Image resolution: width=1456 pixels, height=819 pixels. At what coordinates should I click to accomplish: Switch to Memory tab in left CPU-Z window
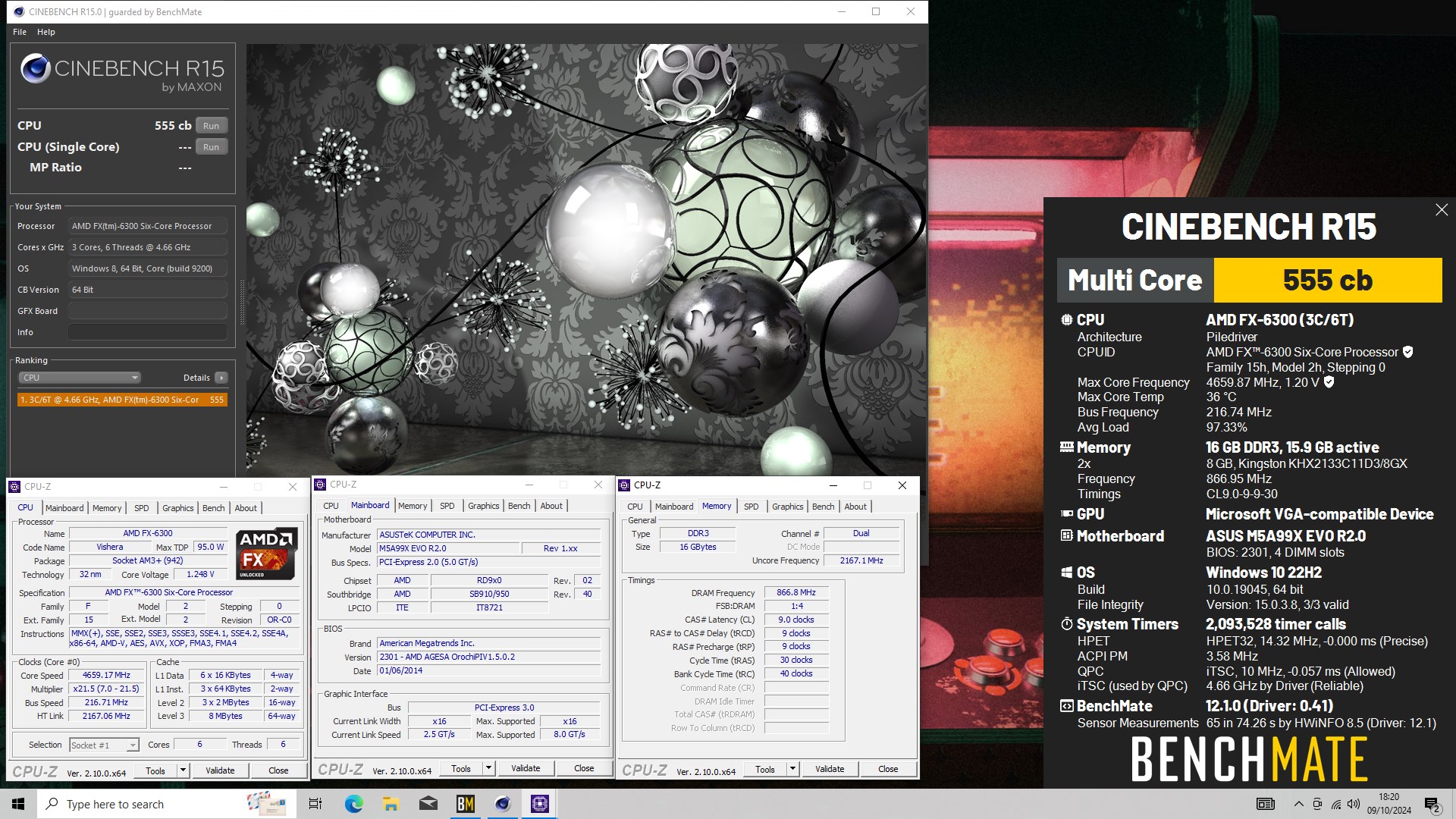coord(107,508)
